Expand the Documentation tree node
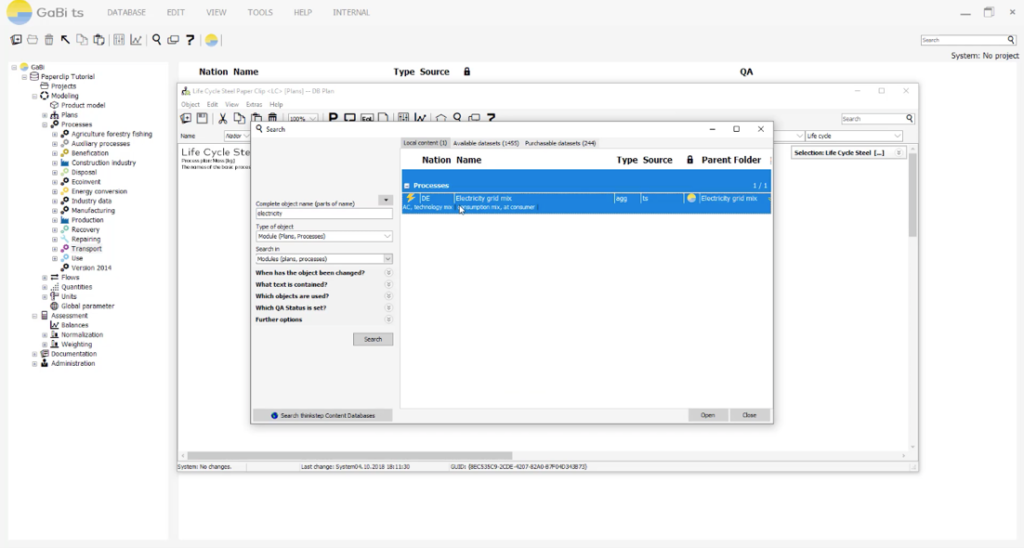The width and height of the screenshot is (1024, 548). (35, 354)
